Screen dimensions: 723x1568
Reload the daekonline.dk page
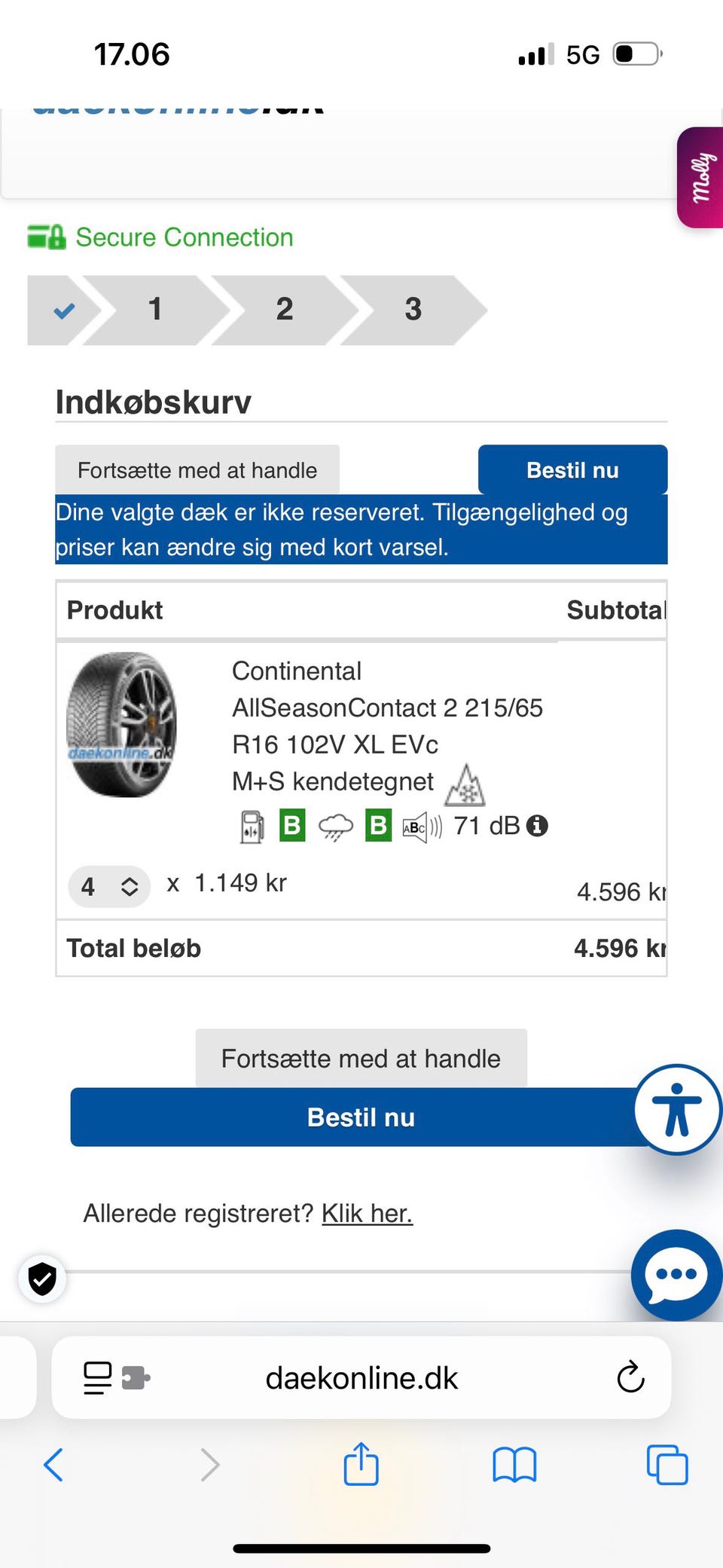coord(630,1377)
